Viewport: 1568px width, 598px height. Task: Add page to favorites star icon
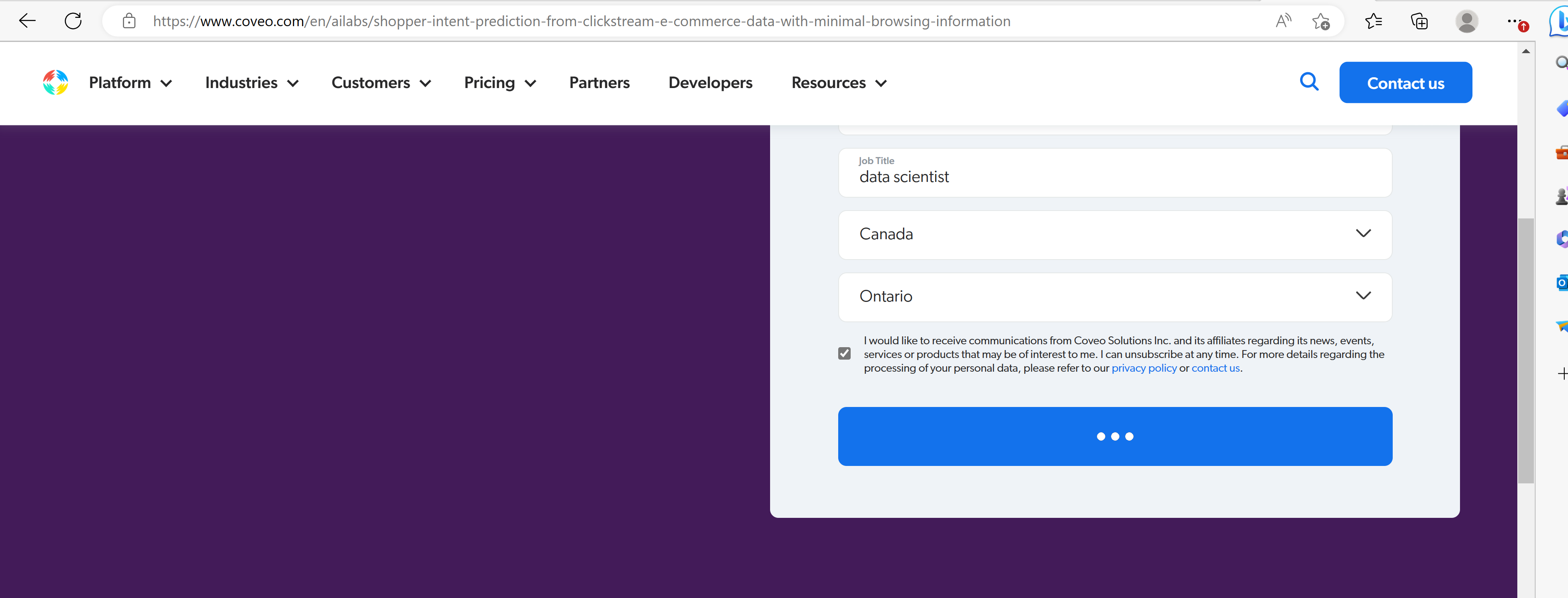(x=1321, y=22)
